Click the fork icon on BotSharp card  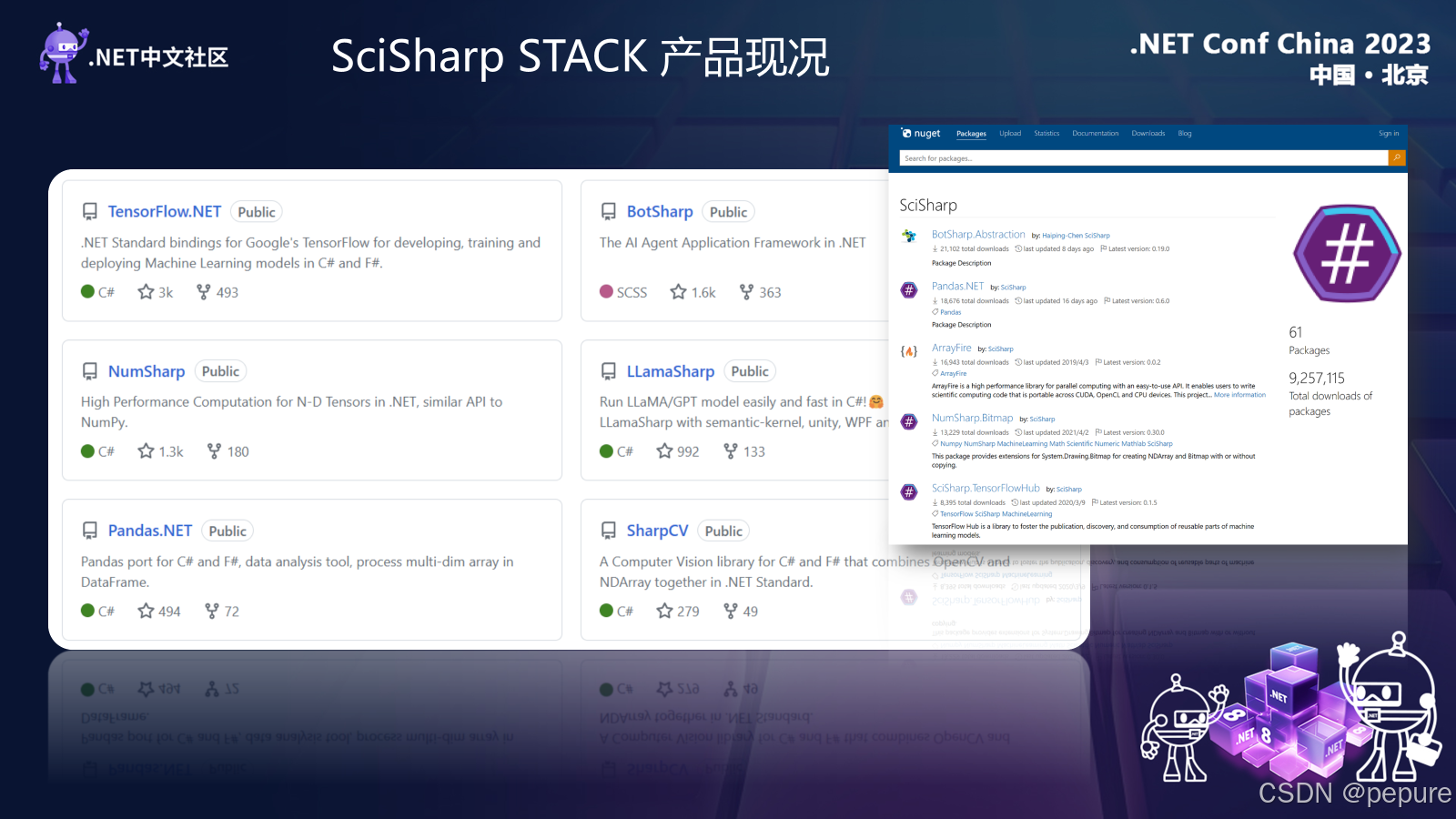746,291
